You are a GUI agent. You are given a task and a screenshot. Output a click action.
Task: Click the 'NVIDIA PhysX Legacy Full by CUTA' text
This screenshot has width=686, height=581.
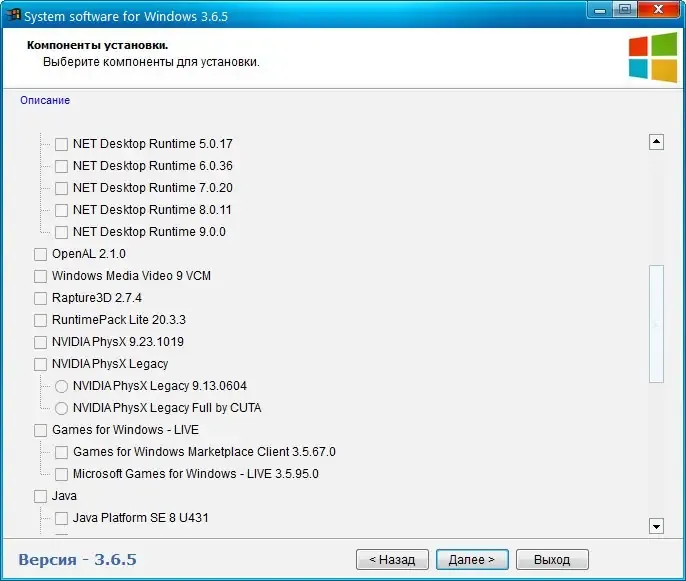[x=167, y=408]
